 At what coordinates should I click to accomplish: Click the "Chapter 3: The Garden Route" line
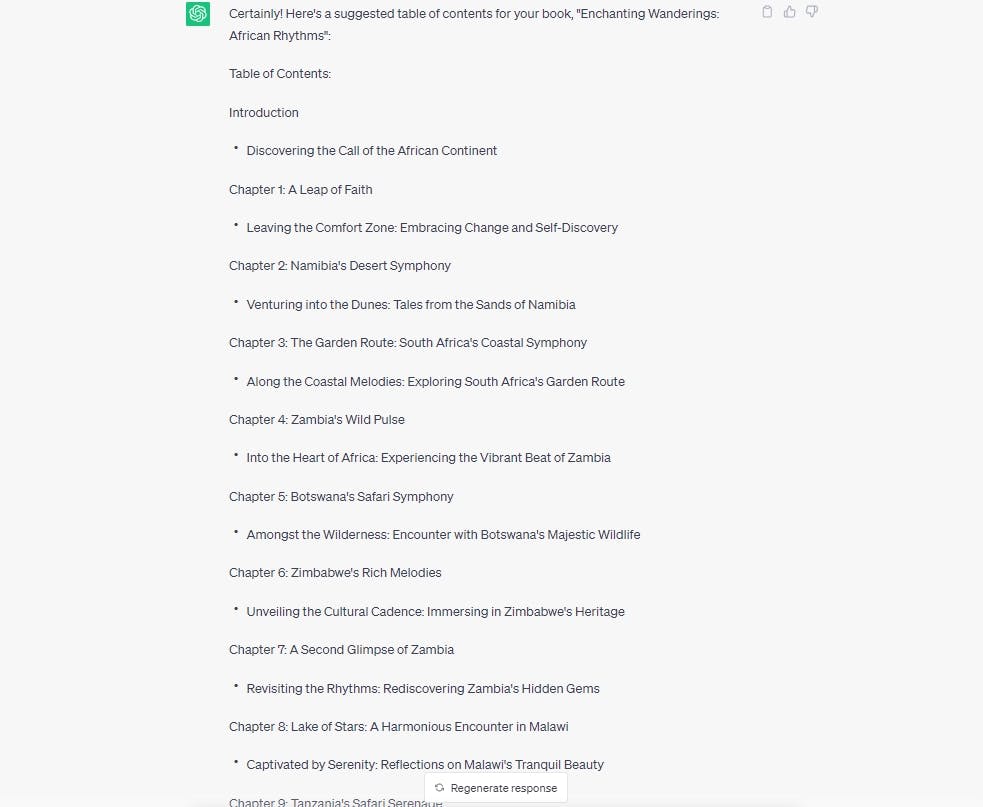click(408, 343)
